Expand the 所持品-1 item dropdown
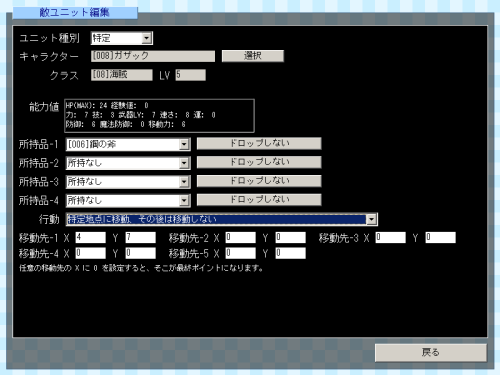Image resolution: width=500 pixels, height=375 pixels. pyautogui.click(x=128, y=144)
